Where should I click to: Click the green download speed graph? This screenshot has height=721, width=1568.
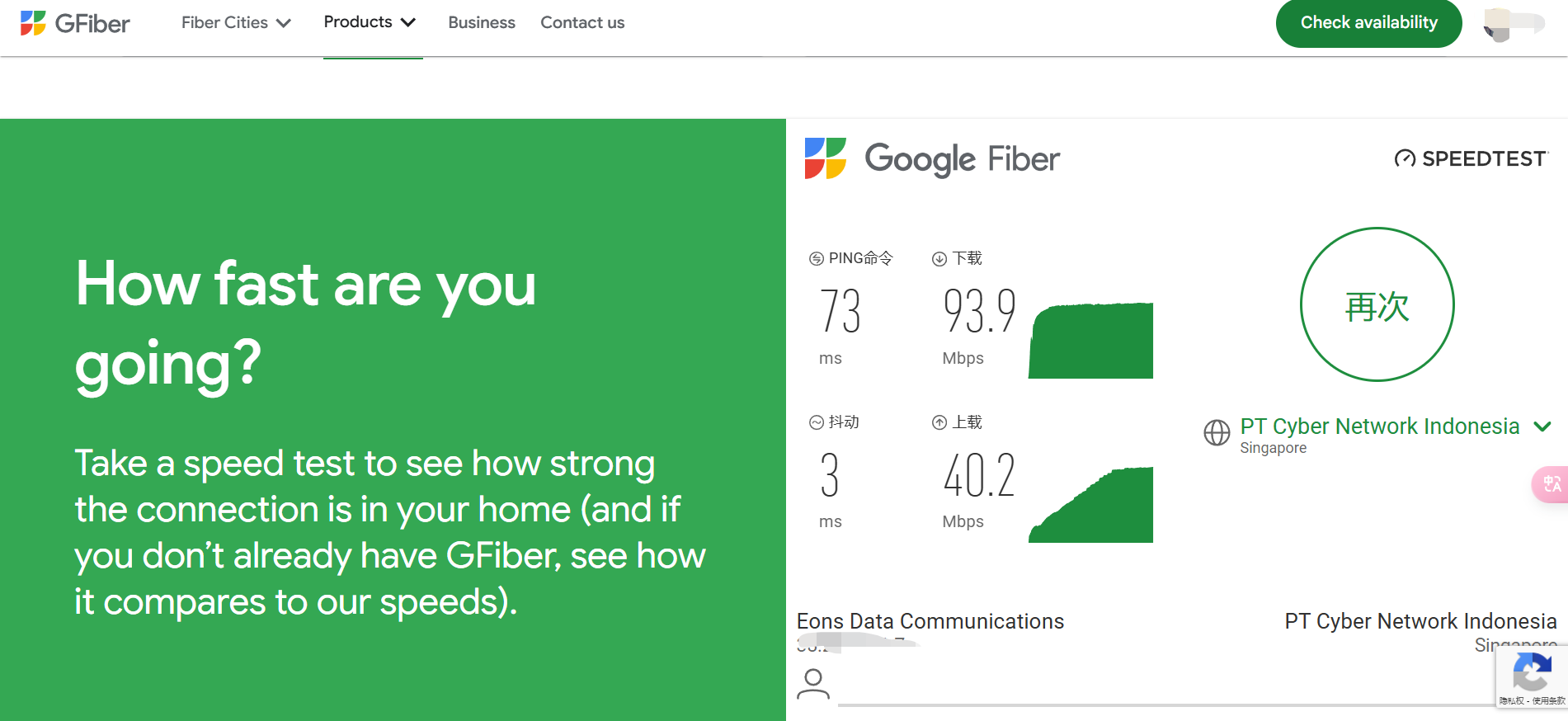pyautogui.click(x=1090, y=341)
